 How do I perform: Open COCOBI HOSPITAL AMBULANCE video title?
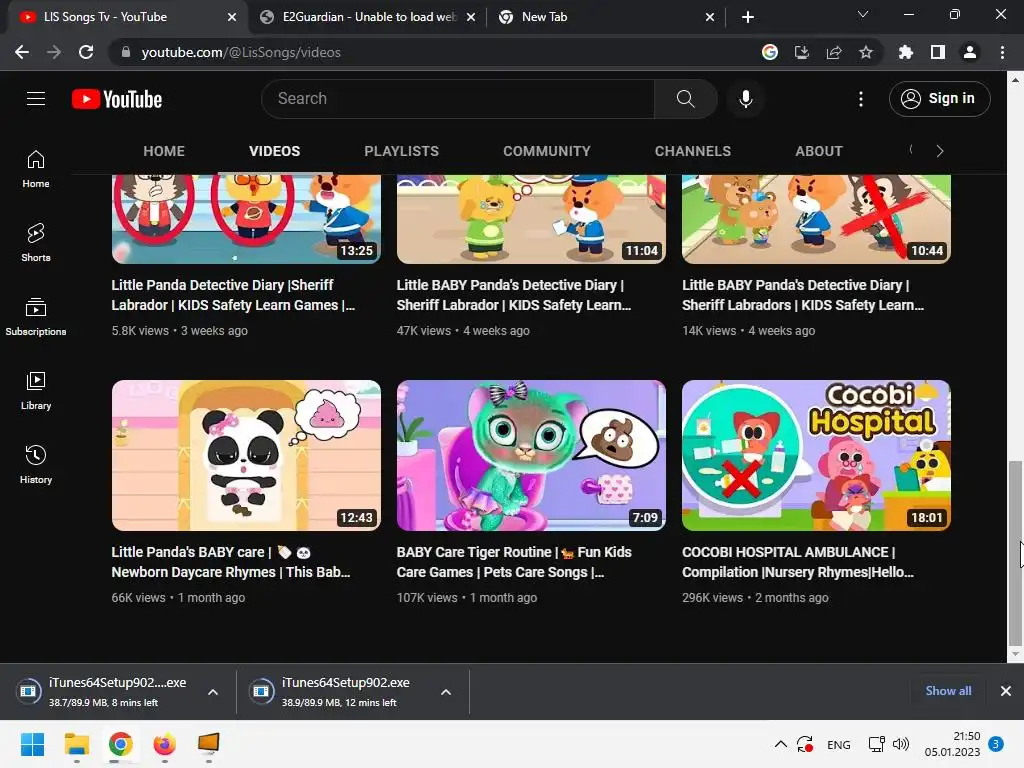pyautogui.click(x=797, y=562)
